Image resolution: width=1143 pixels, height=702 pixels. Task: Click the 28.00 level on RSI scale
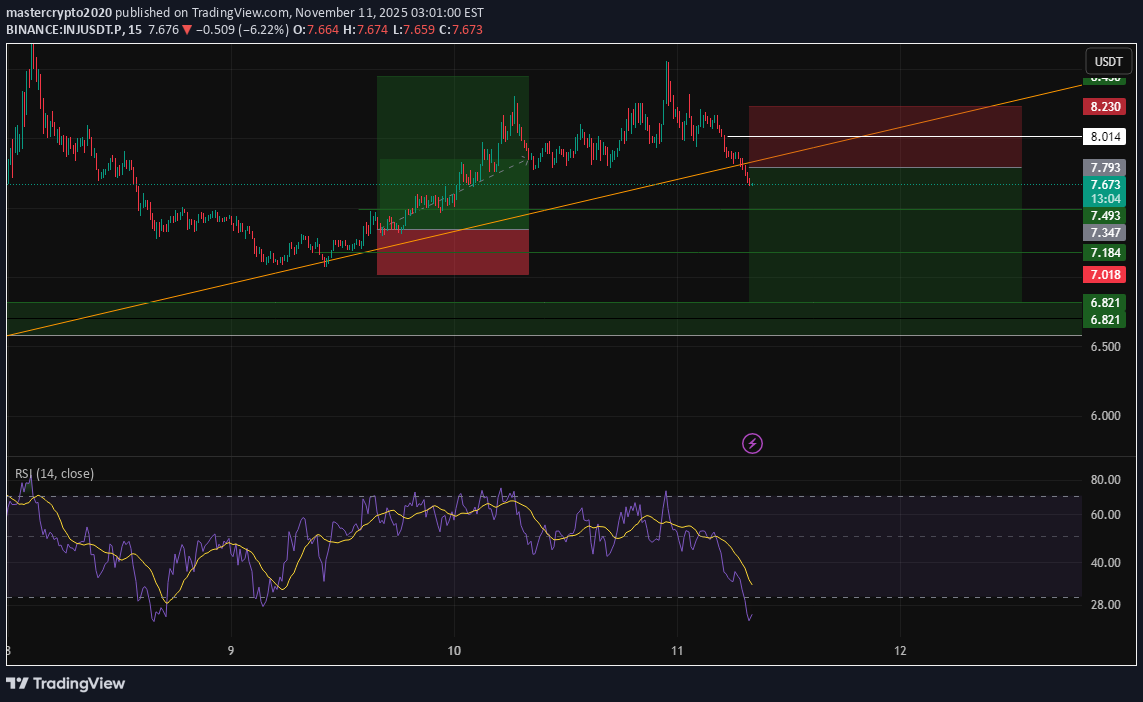pos(1103,605)
